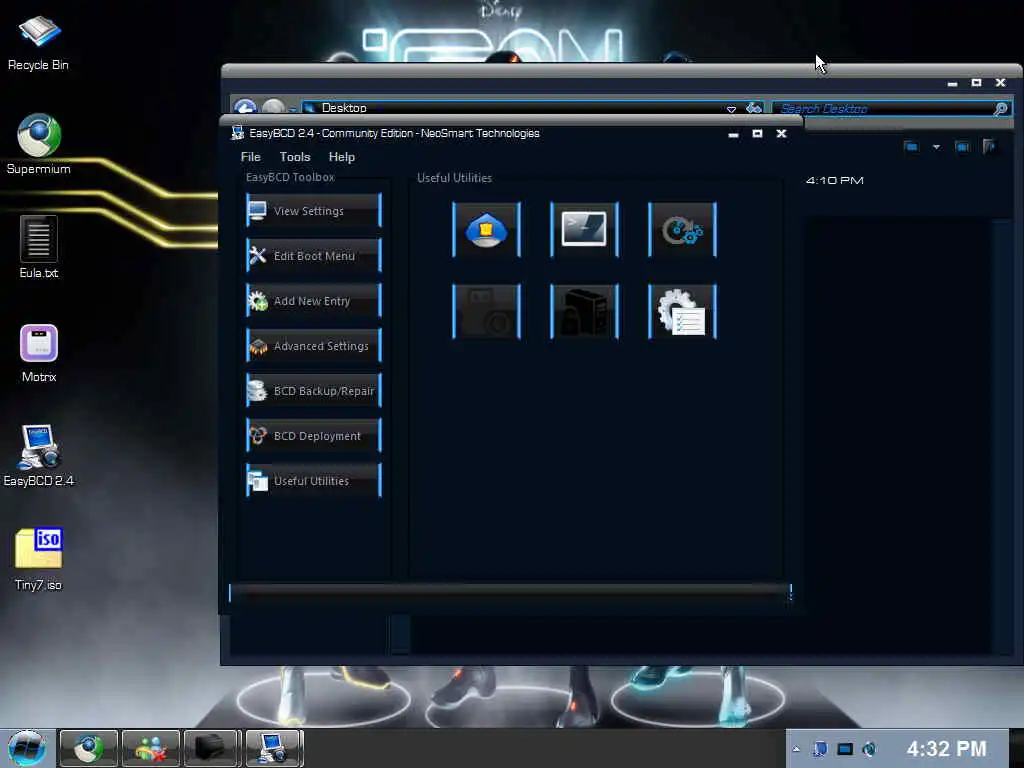Launch the gear-with-checklist utility icon
The height and width of the screenshot is (768, 1024).
(x=682, y=312)
